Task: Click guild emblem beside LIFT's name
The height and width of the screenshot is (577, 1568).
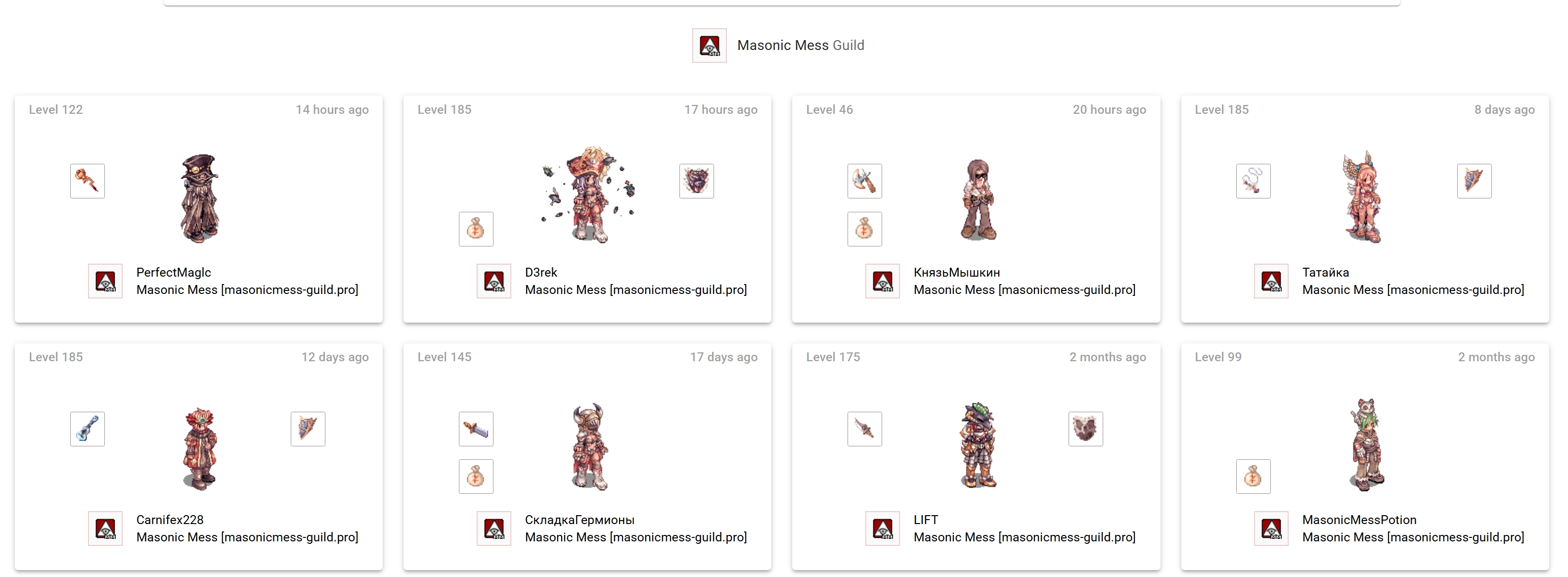Action: [883, 529]
